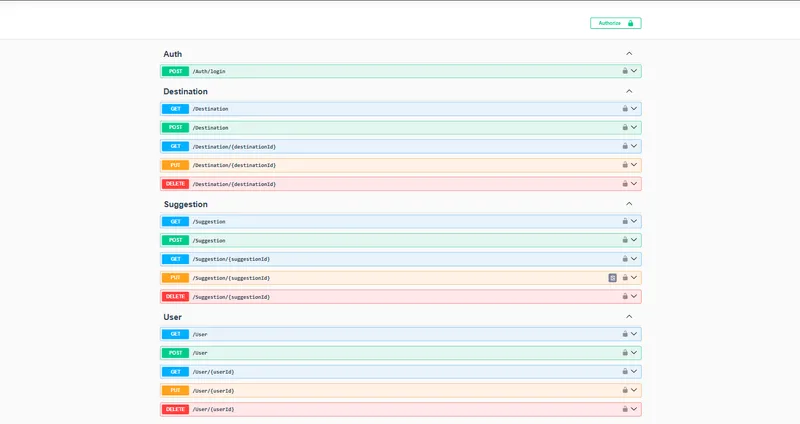Expand PUT /User/{userId} using its arrow
The width and height of the screenshot is (800, 424).
[x=634, y=390]
